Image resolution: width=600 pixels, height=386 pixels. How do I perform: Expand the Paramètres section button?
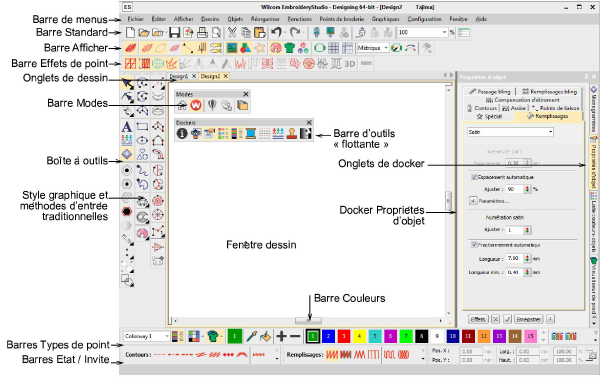473,201
